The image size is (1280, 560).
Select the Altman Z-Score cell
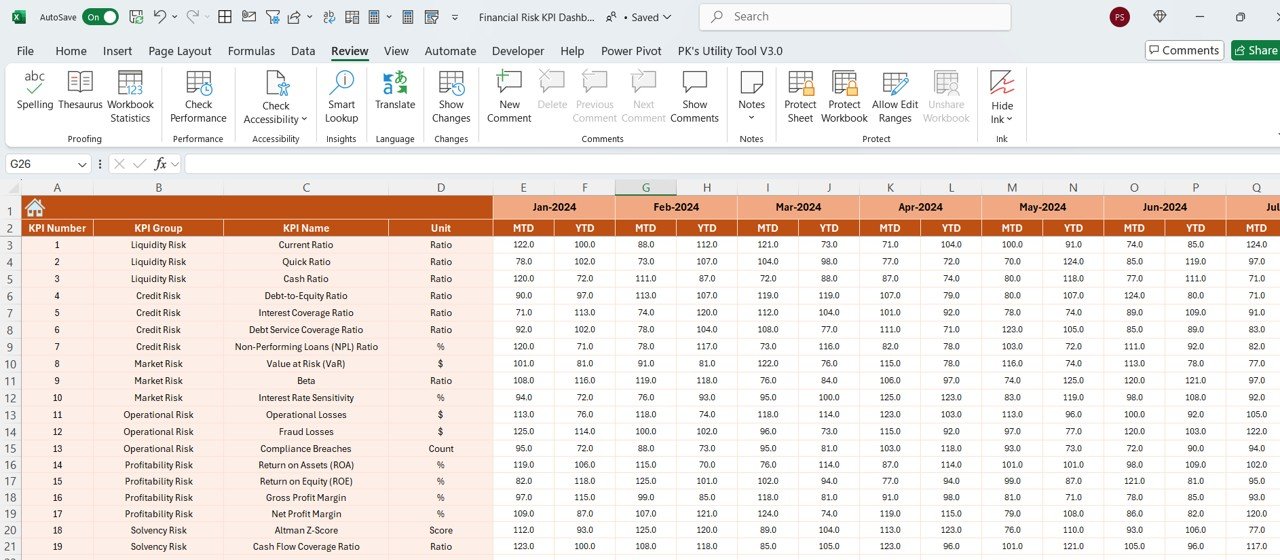306,531
